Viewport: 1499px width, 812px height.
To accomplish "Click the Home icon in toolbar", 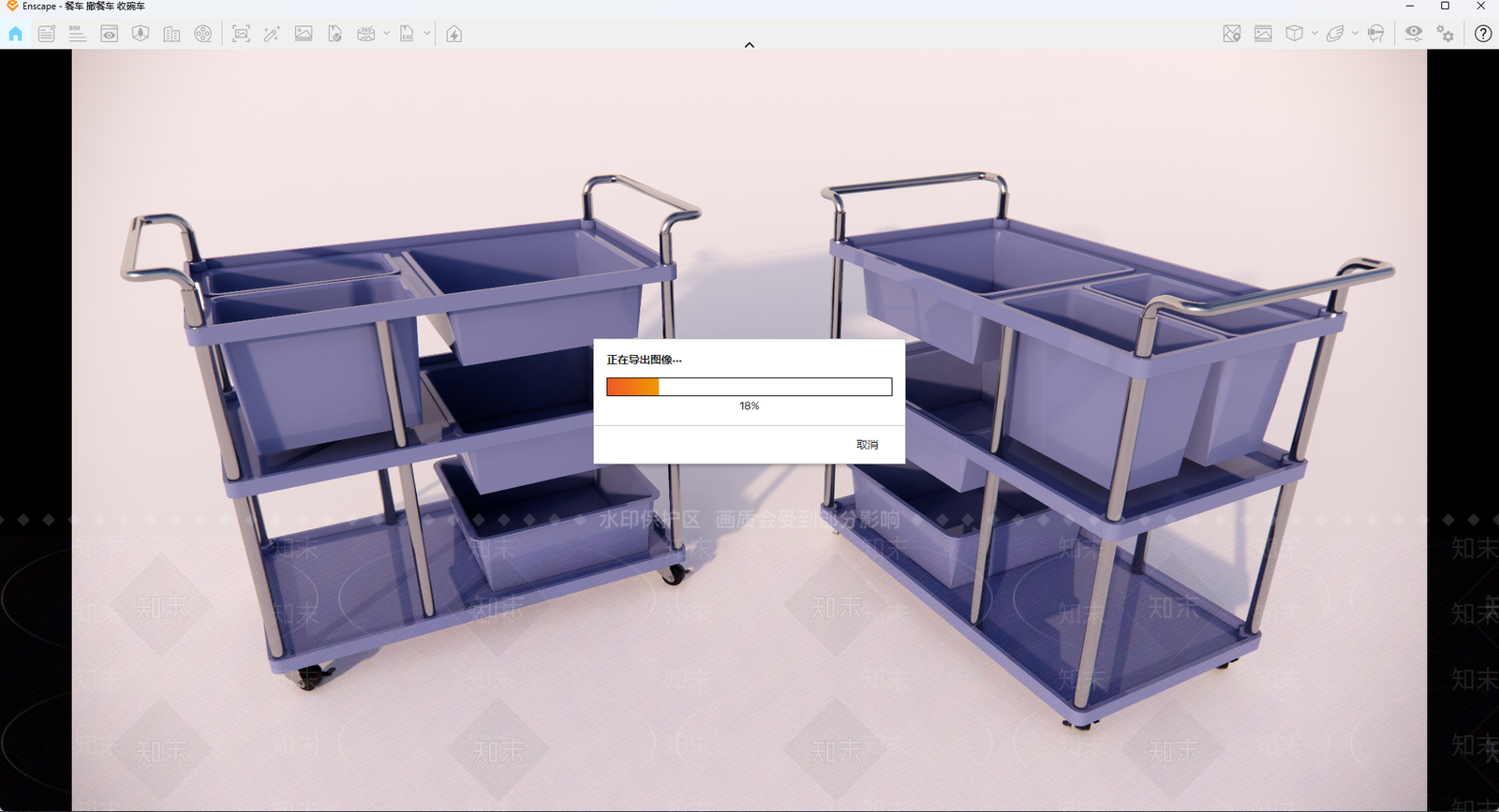I will pos(16,34).
